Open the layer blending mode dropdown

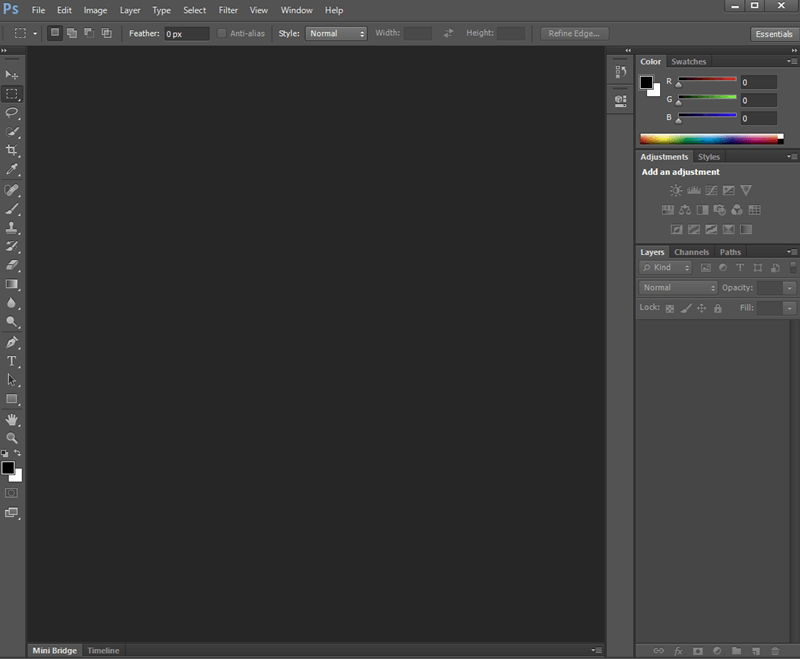(677, 288)
